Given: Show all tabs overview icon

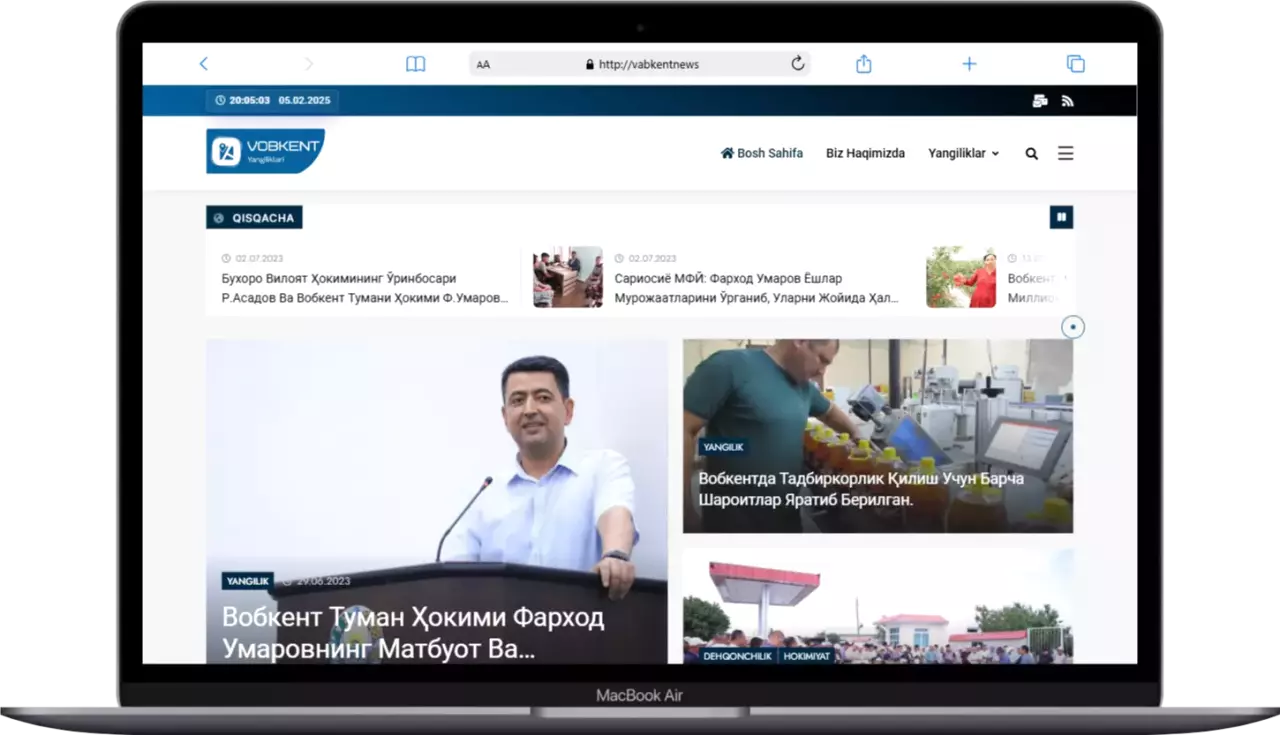Looking at the screenshot, I should coord(1075,64).
